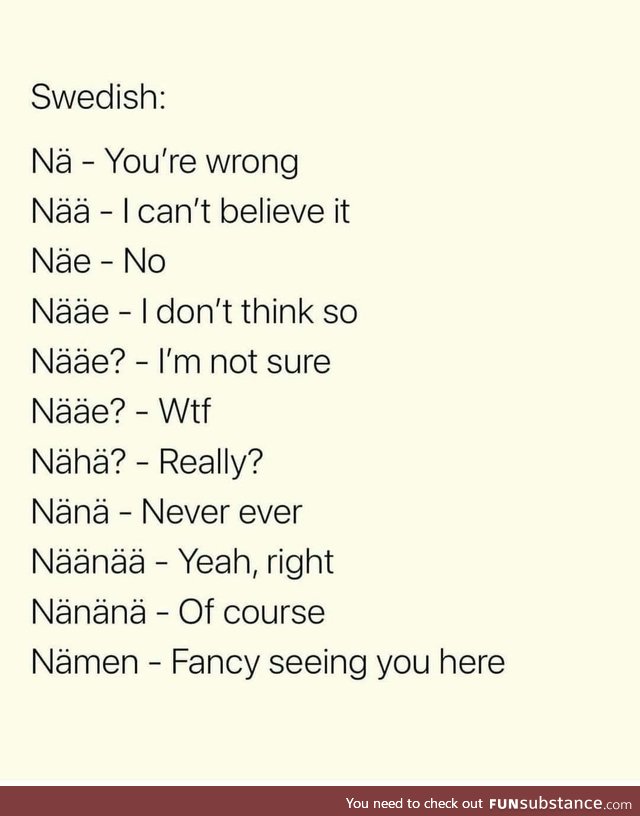Click the 'Näänää - Yeah, right' line

182,563
